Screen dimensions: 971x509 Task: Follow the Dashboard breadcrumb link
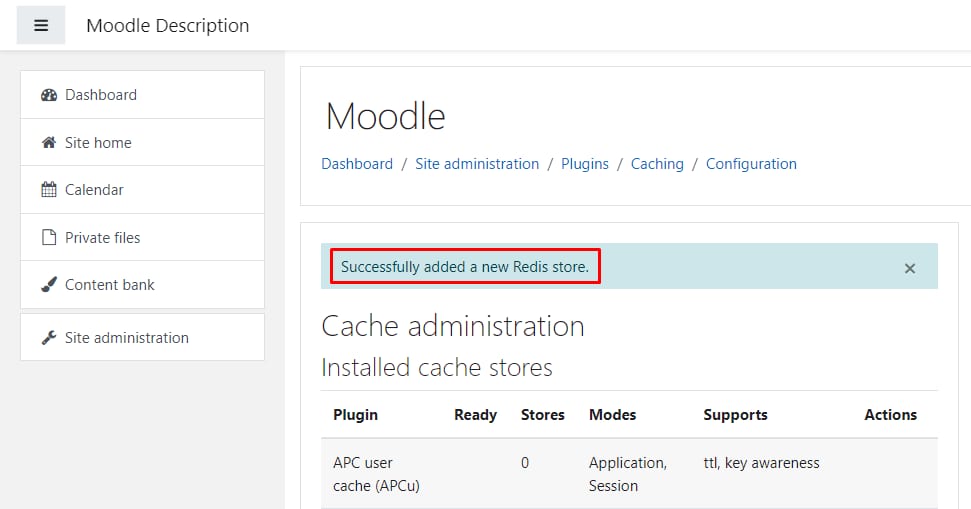(357, 163)
